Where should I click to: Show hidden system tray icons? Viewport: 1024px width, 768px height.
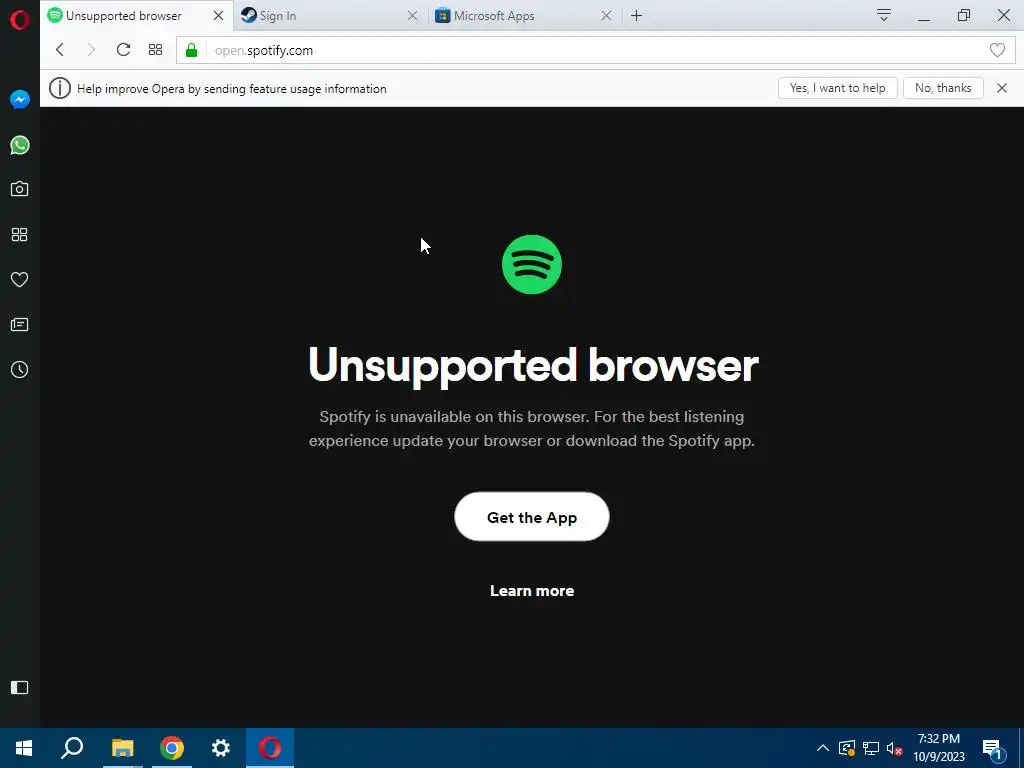click(823, 748)
